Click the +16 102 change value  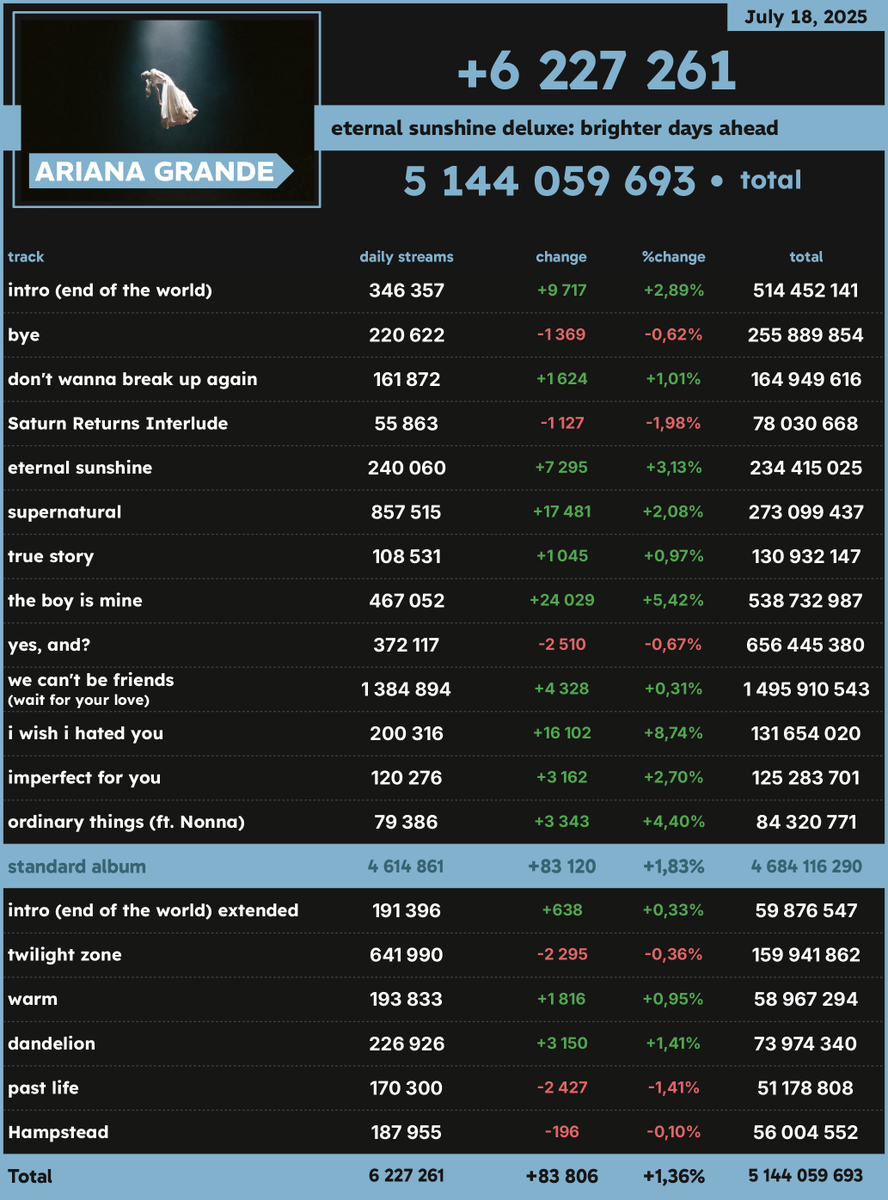pos(561,733)
